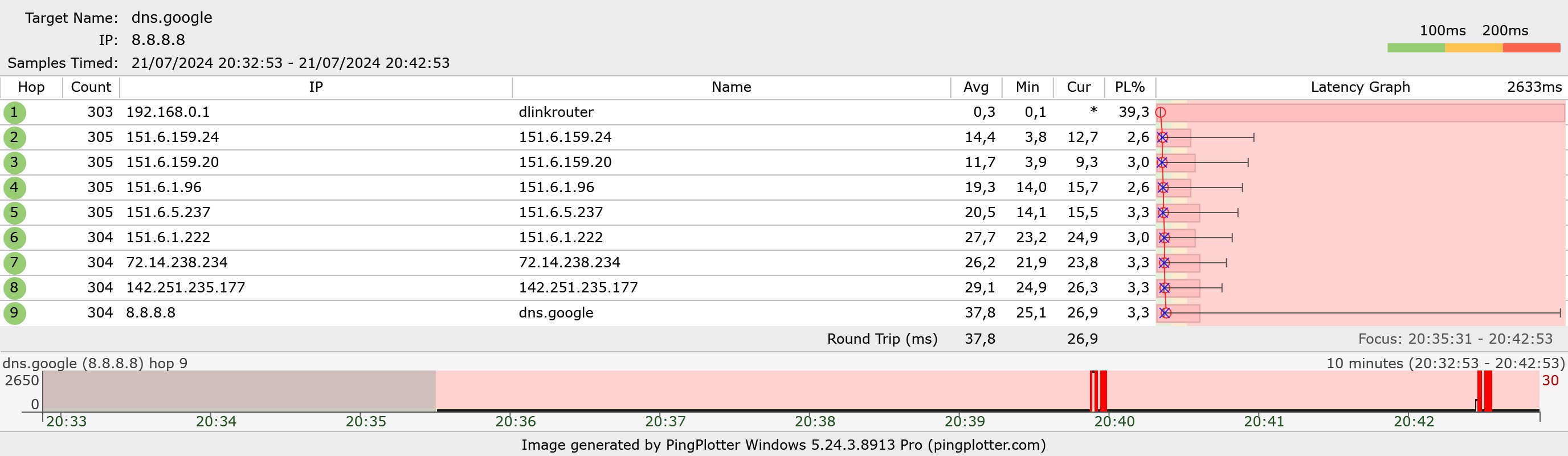Click the orange 200ms legend swatch
This screenshot has height=456, width=1568.
[1473, 47]
